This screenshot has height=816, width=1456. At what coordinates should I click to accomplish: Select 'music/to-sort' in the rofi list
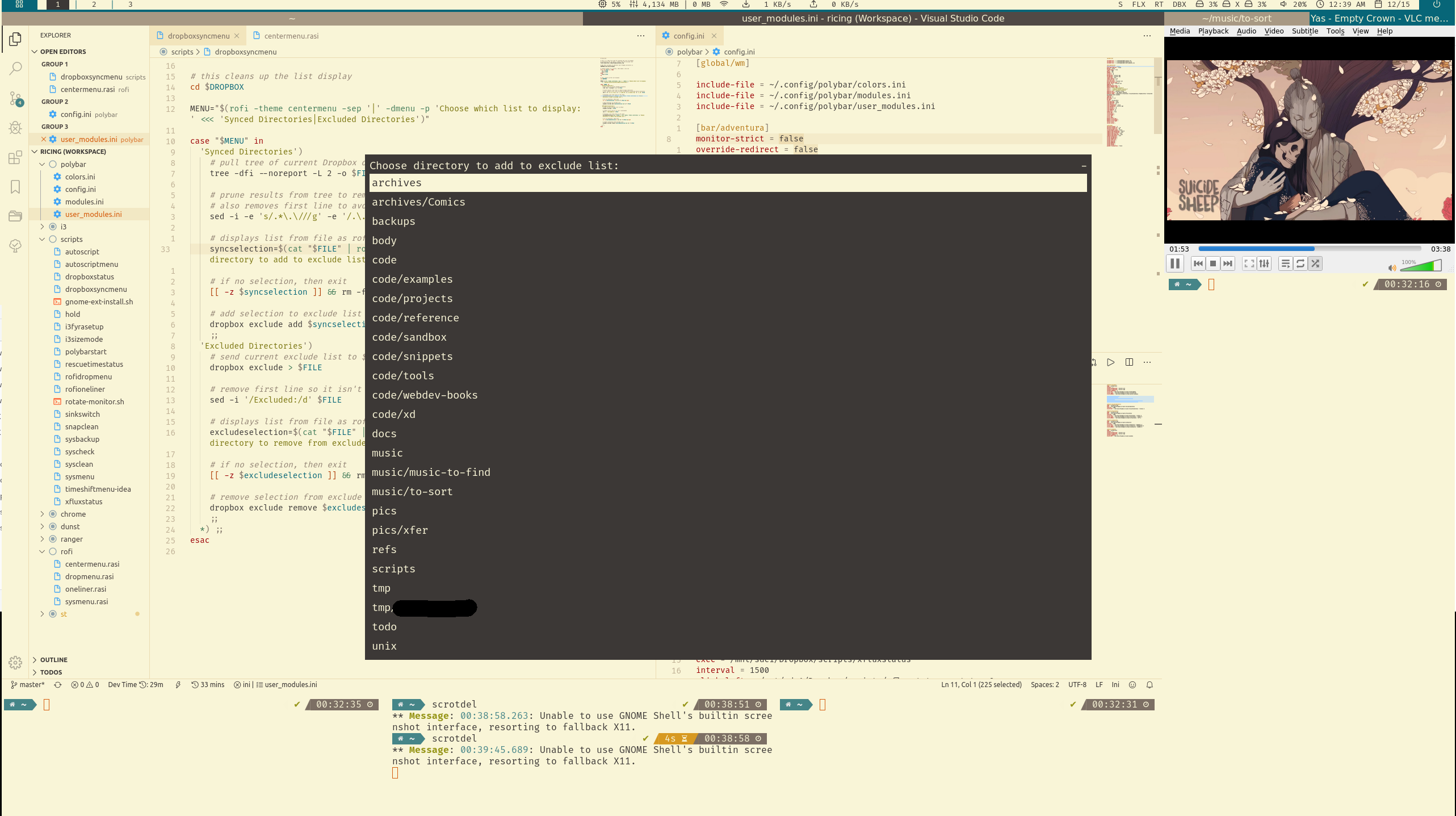(x=412, y=492)
